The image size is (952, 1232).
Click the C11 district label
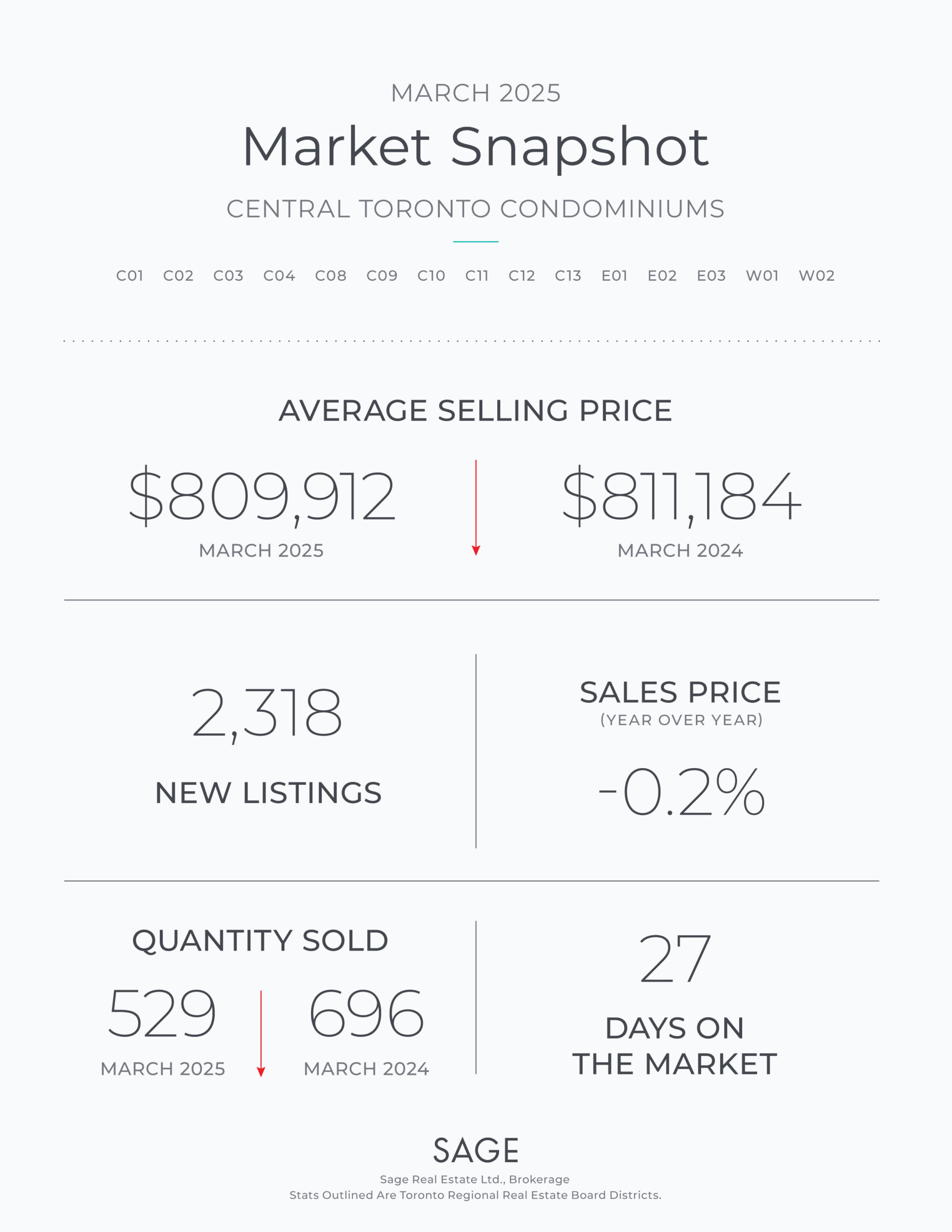[477, 275]
